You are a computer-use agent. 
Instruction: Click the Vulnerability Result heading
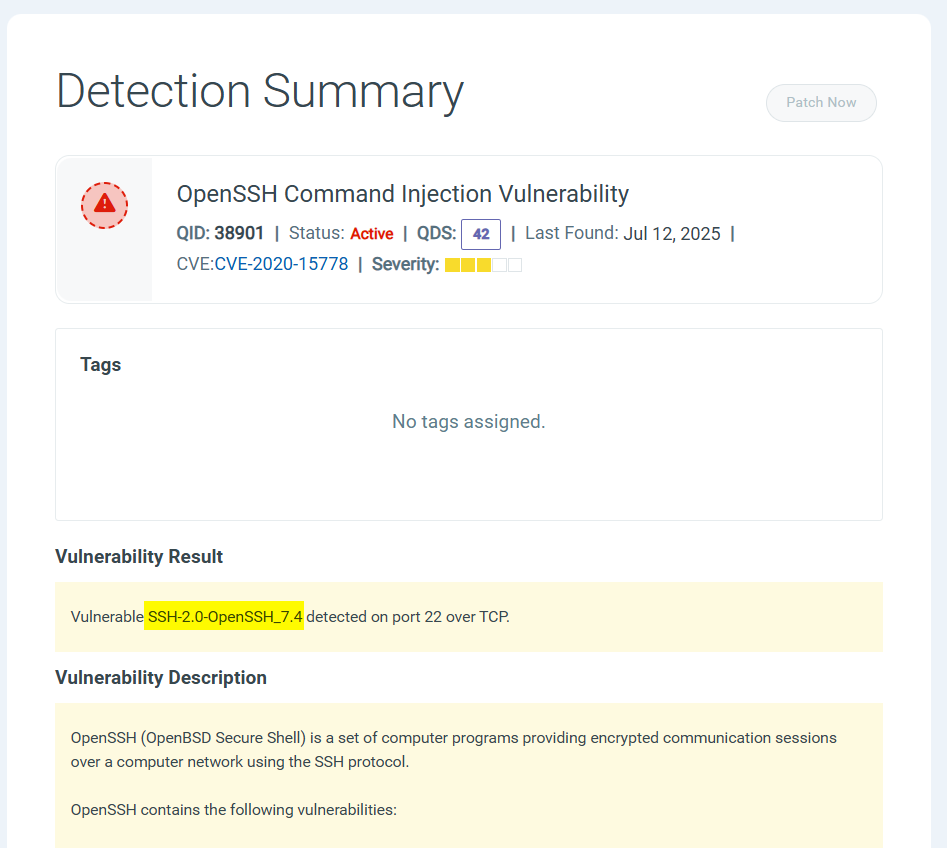(x=139, y=557)
